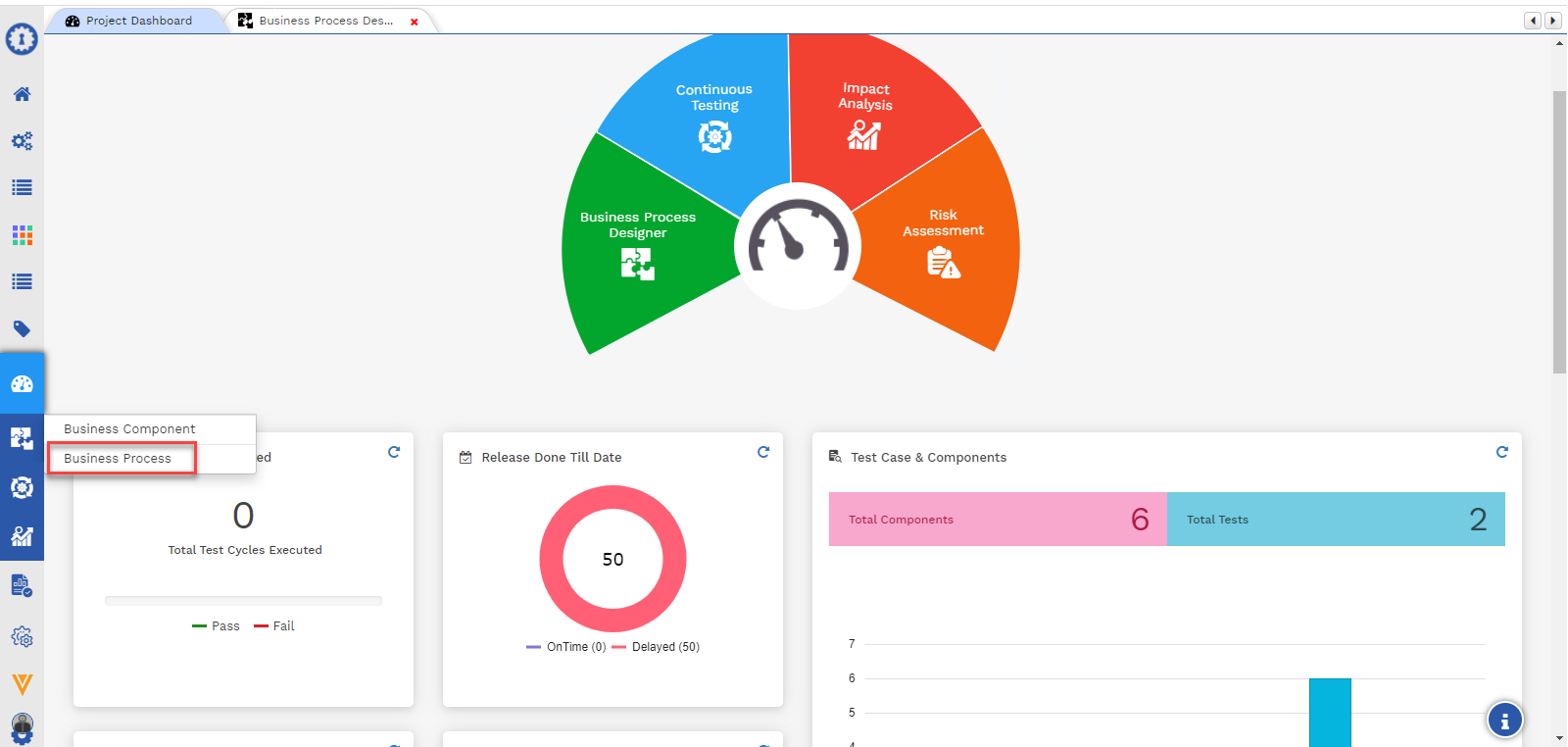1568x747 pixels.
Task: Click the vertical scrollbar thumb on the right
Action: 1559,232
